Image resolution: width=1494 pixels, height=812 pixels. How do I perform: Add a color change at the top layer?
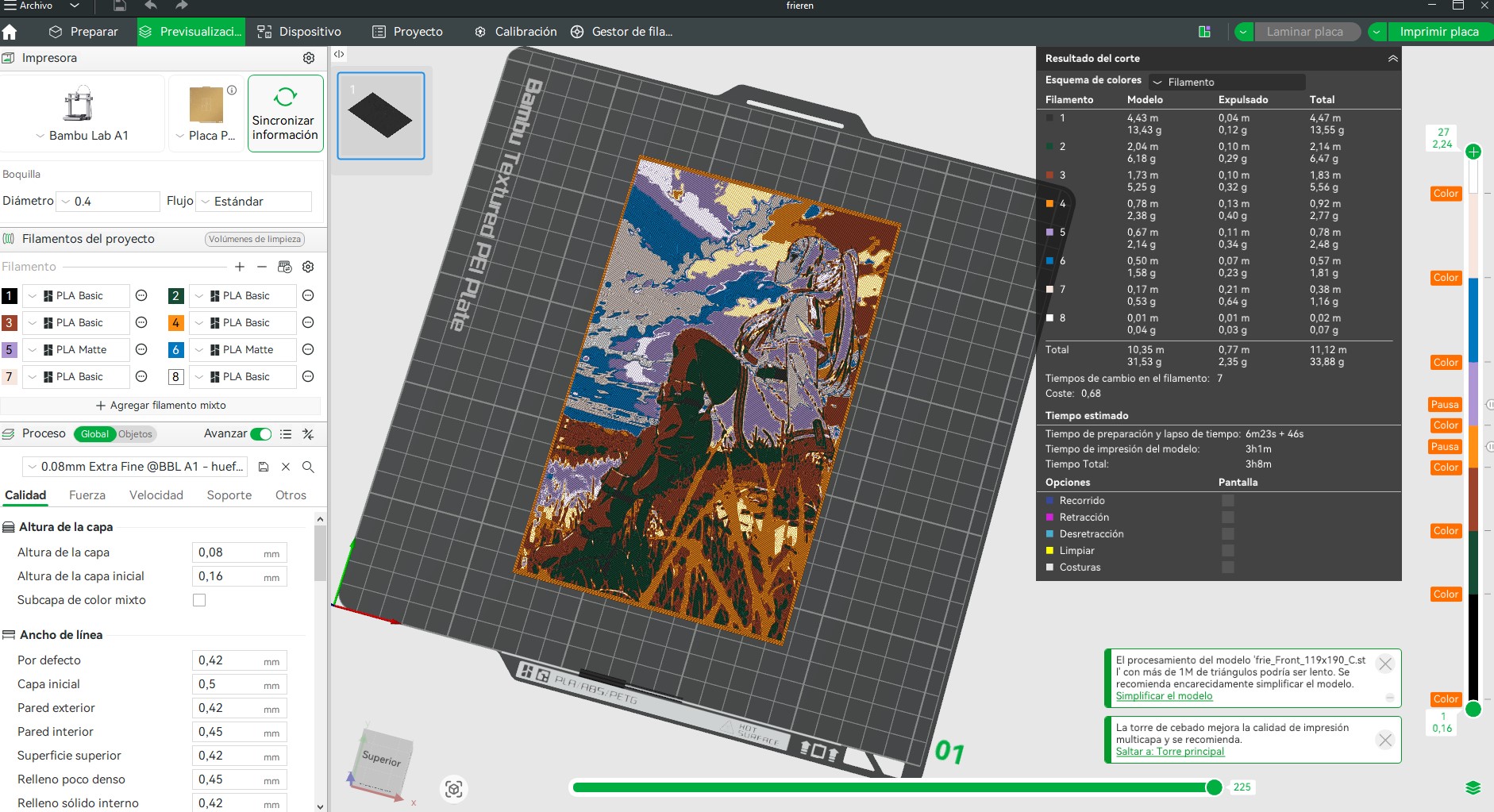[1473, 152]
